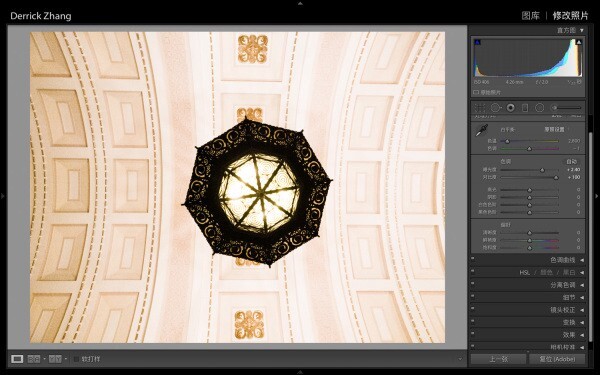
Task: Toggle the 效果 panel on/off switch
Action: pos(473,333)
